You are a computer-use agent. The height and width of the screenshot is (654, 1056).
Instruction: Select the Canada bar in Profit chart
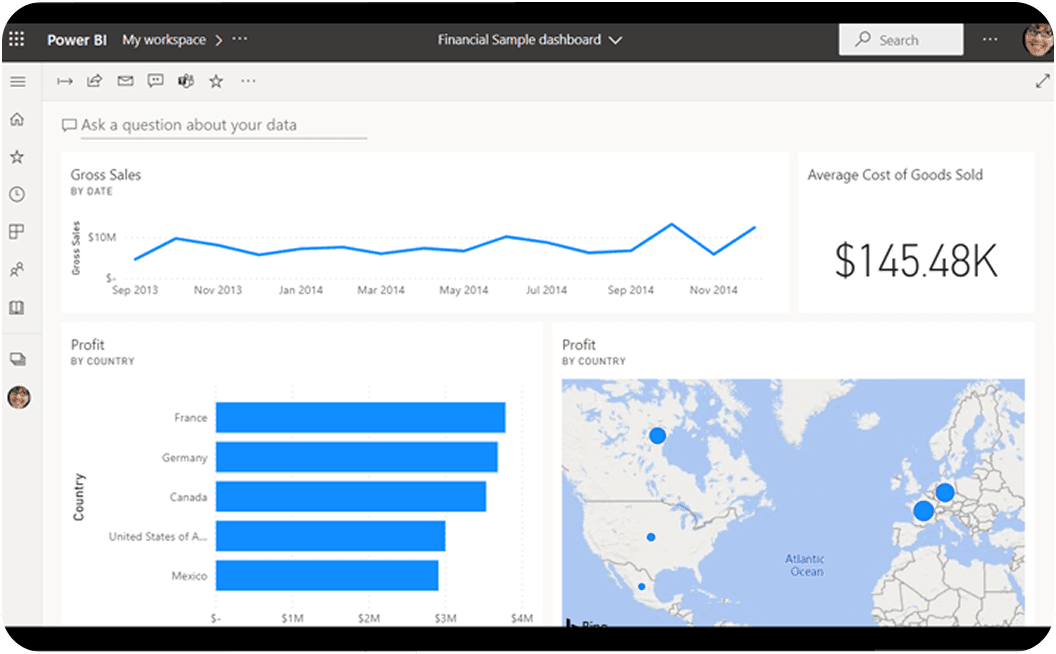(351, 496)
